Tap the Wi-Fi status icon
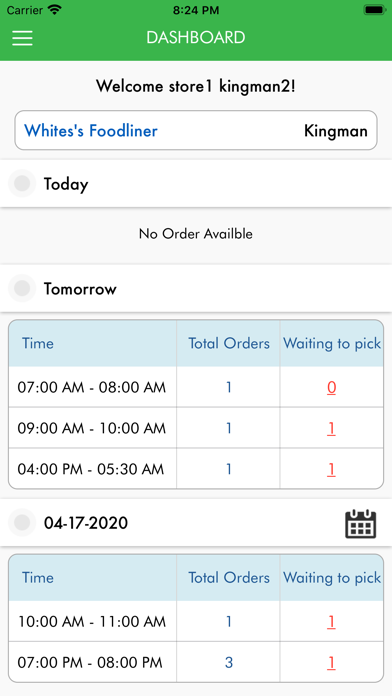Image resolution: width=392 pixels, height=696 pixels. [54, 10]
